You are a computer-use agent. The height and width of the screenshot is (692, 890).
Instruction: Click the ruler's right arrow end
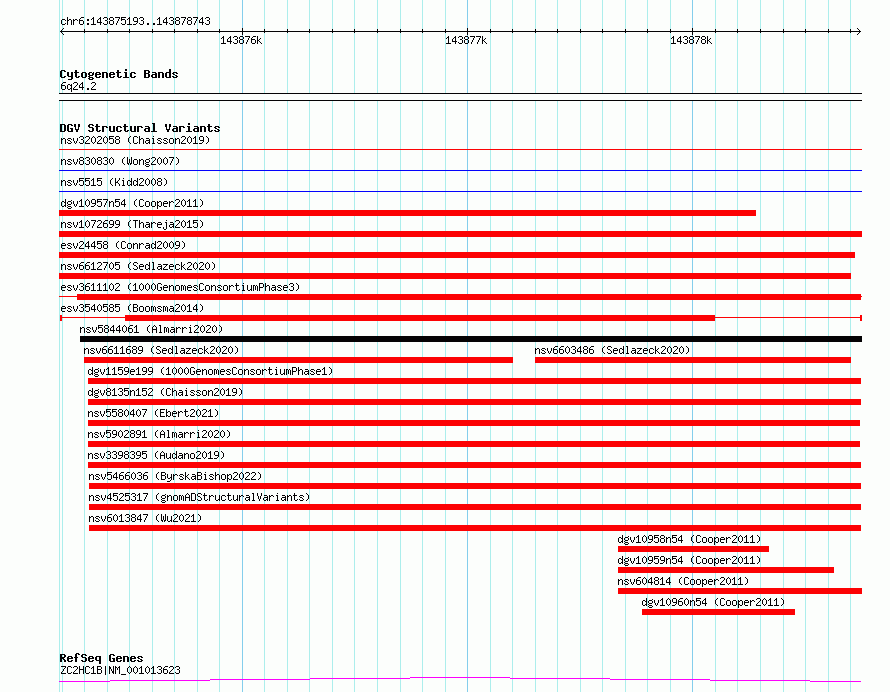pos(859,32)
